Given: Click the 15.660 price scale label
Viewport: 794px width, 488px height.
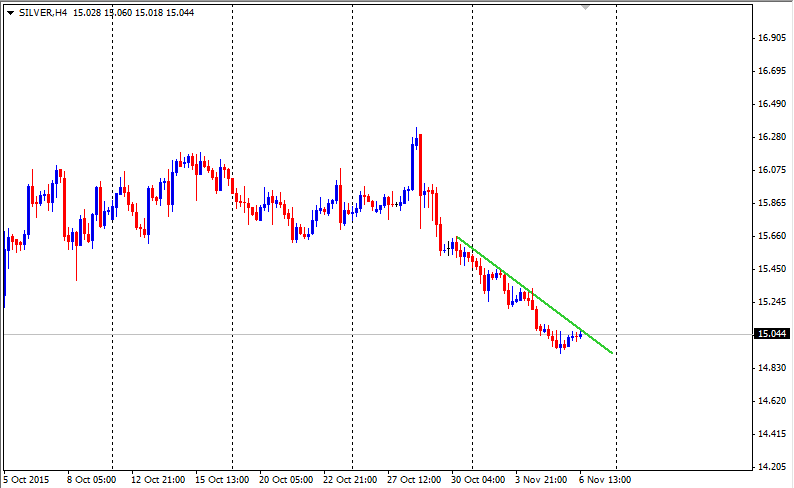Looking at the screenshot, I should pos(772,236).
